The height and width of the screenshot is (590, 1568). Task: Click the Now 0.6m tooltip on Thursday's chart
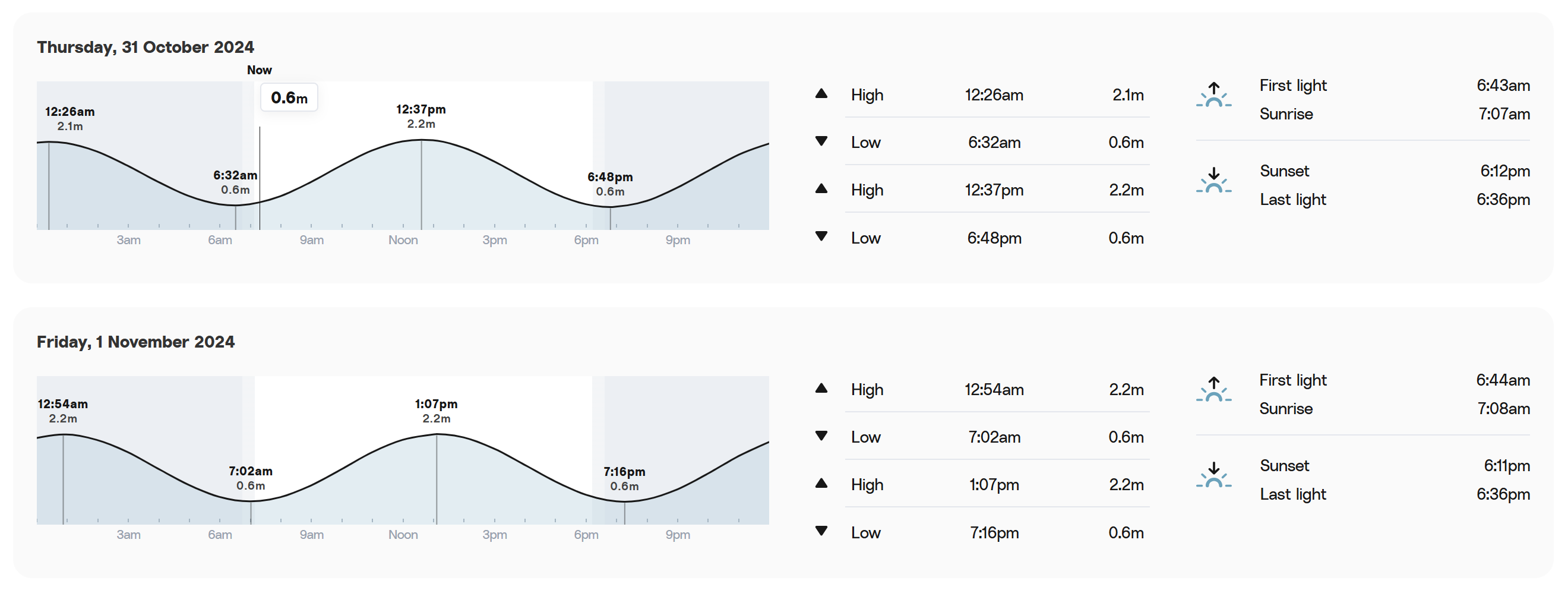(289, 97)
